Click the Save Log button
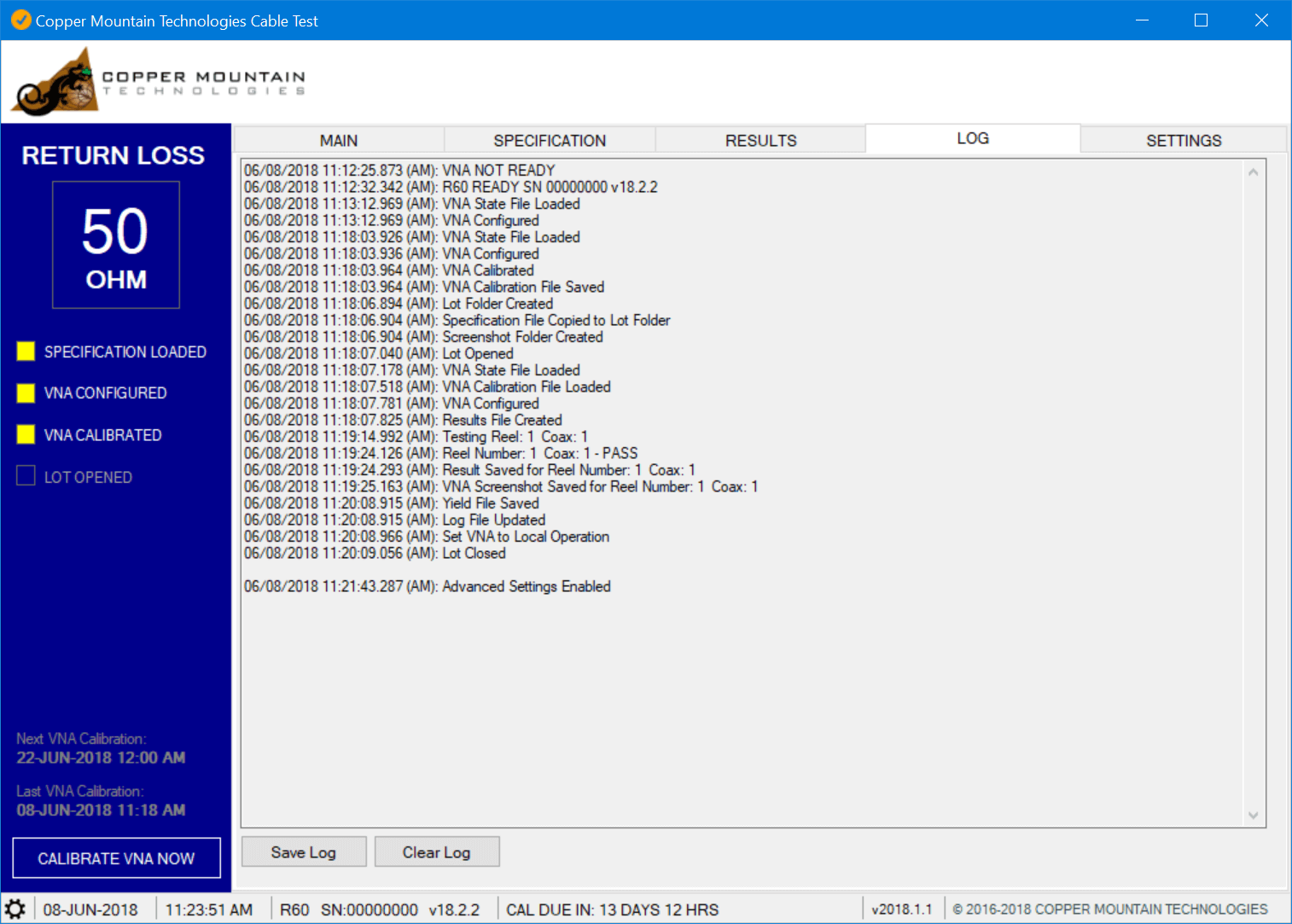The image size is (1292, 924). 304,851
